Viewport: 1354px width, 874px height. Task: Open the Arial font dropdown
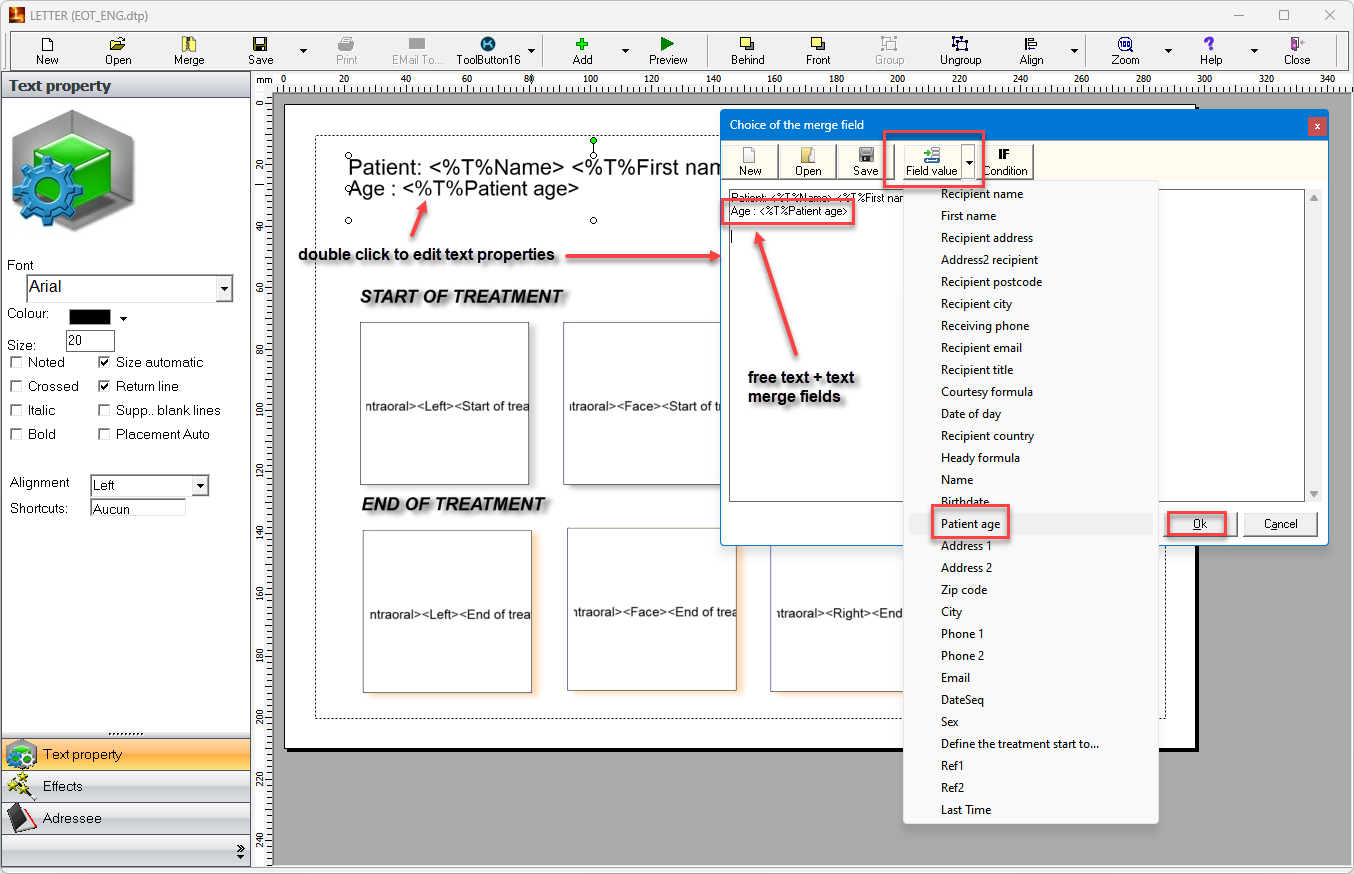pyautogui.click(x=224, y=289)
